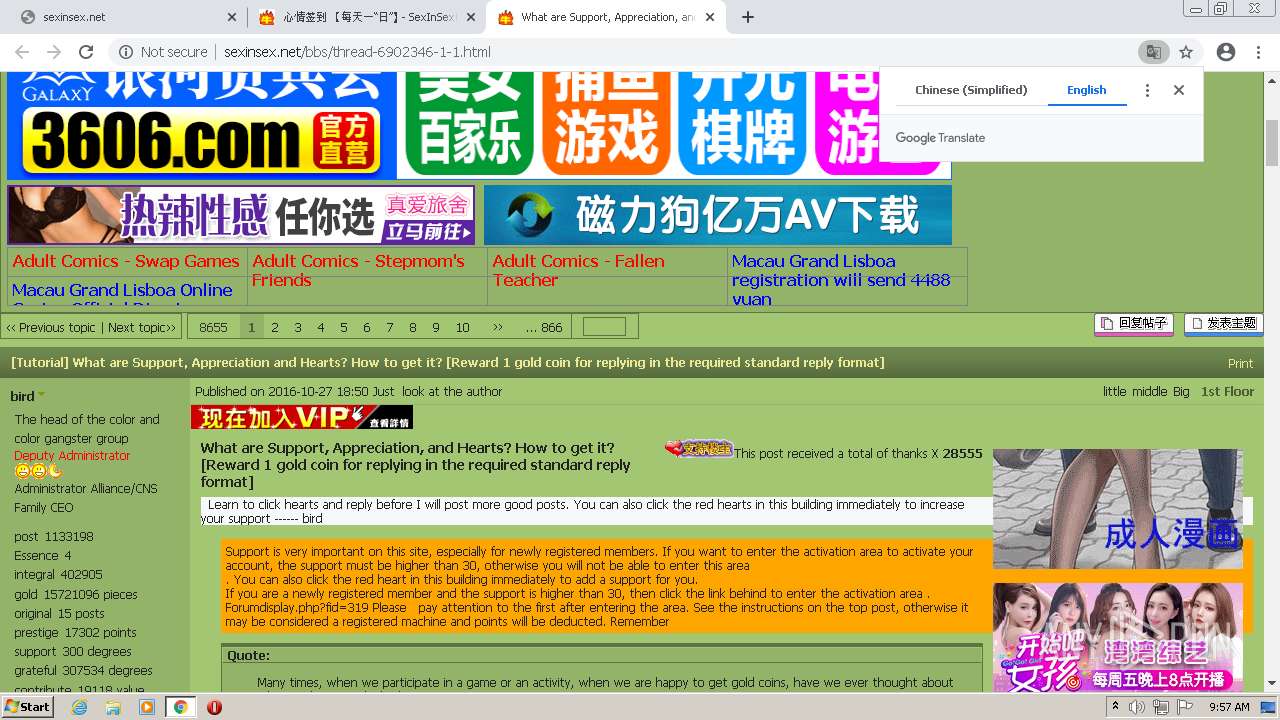Click the taskbar clock showing 9:57 AM

(1229, 707)
